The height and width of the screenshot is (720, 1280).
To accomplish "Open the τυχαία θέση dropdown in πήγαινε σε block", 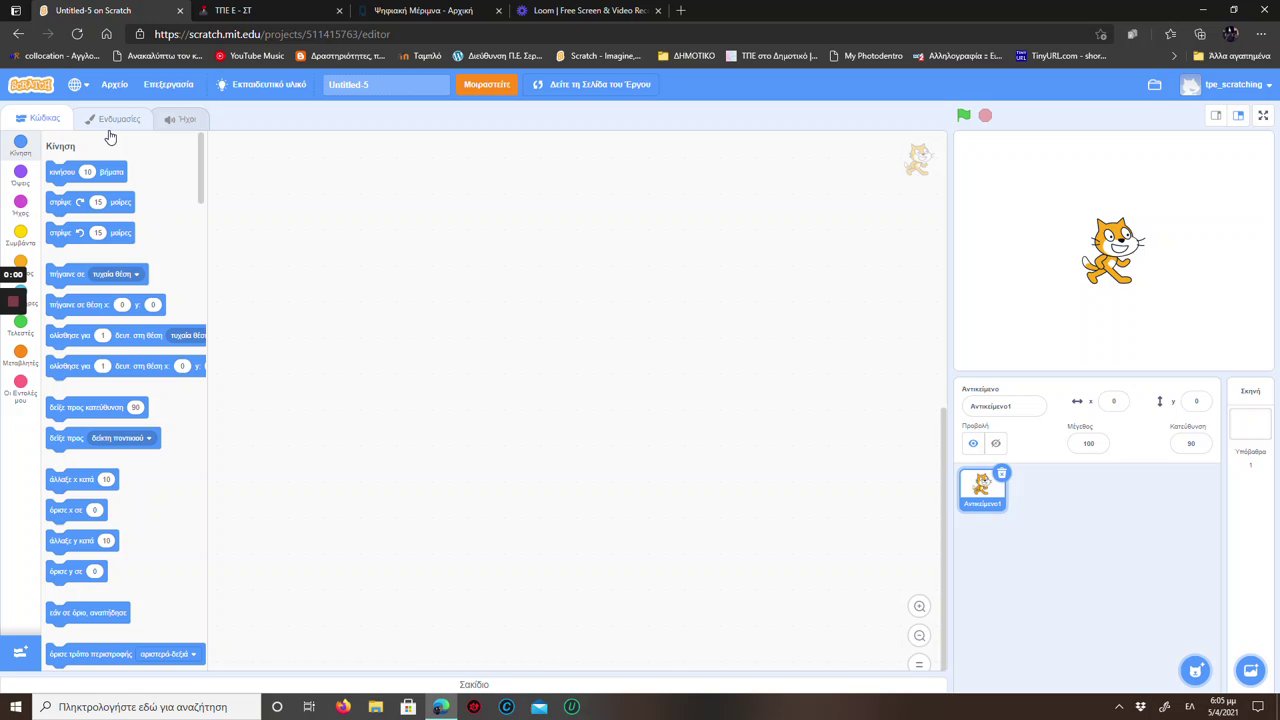I will (116, 274).
